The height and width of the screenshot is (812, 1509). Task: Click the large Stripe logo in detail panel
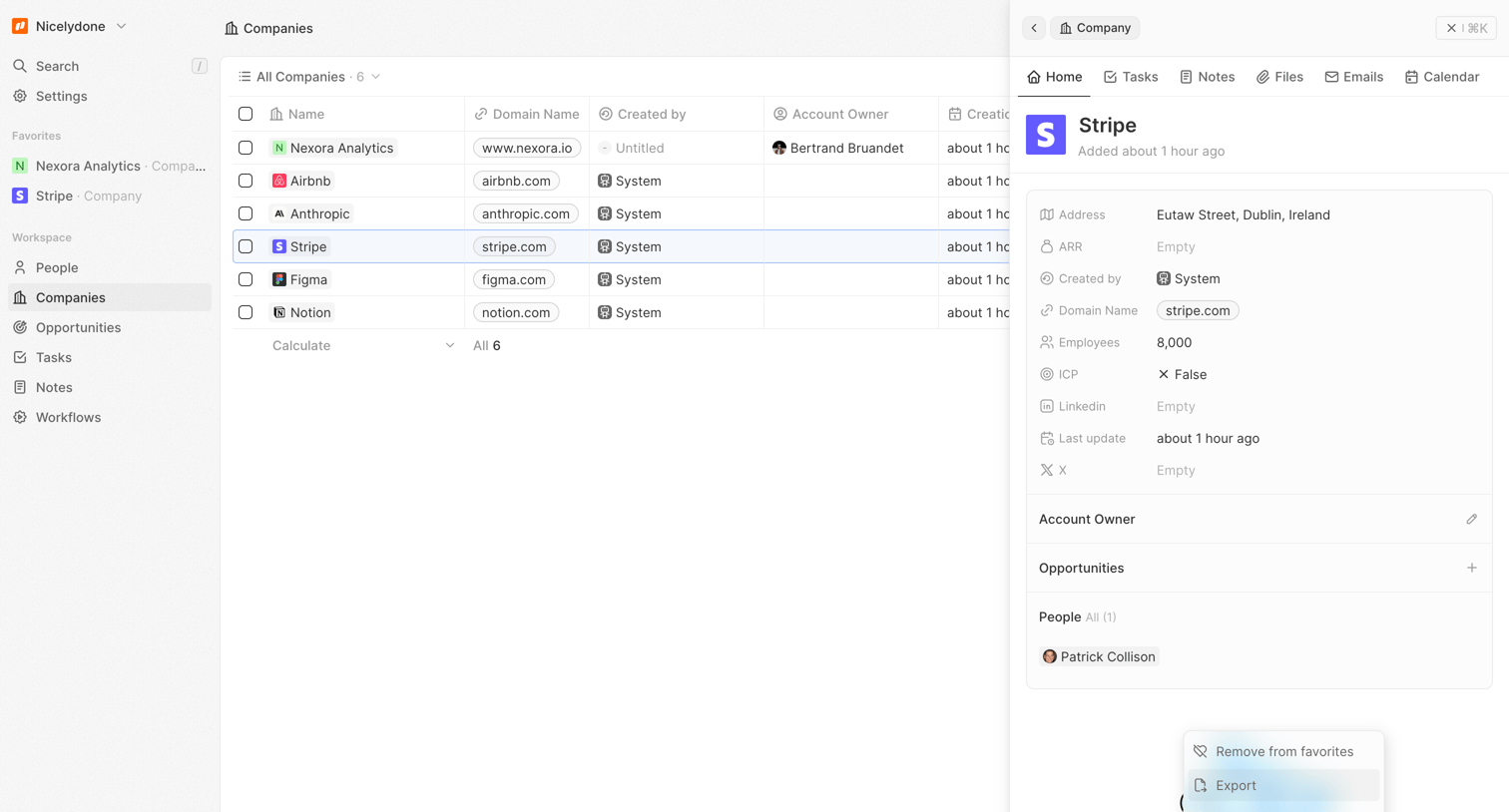coord(1046,135)
